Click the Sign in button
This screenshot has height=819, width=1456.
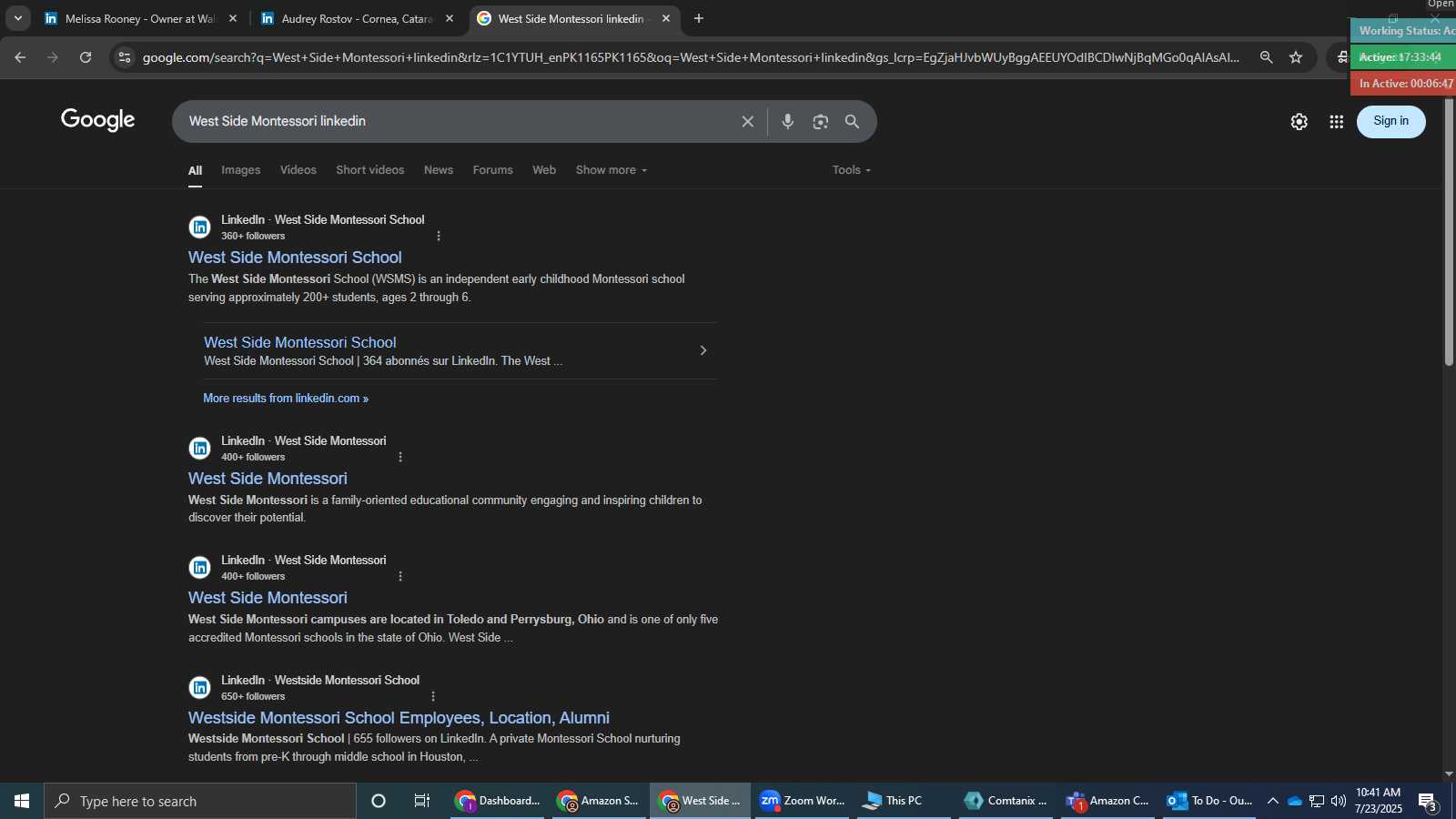pyautogui.click(x=1390, y=121)
